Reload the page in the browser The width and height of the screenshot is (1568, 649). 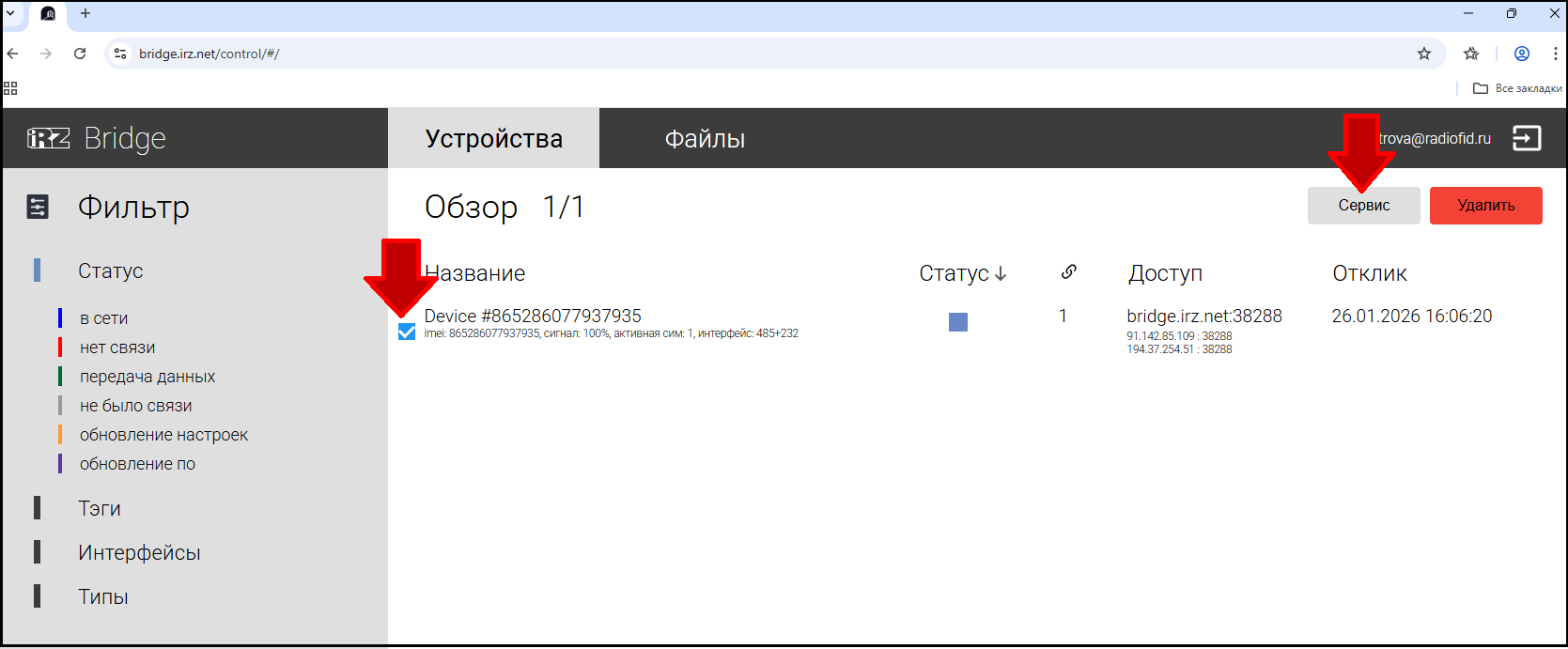(x=80, y=54)
